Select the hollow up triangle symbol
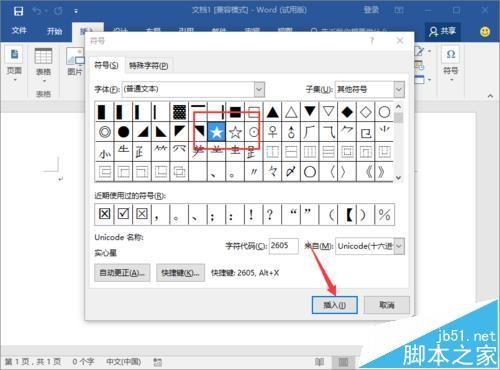 click(x=291, y=112)
